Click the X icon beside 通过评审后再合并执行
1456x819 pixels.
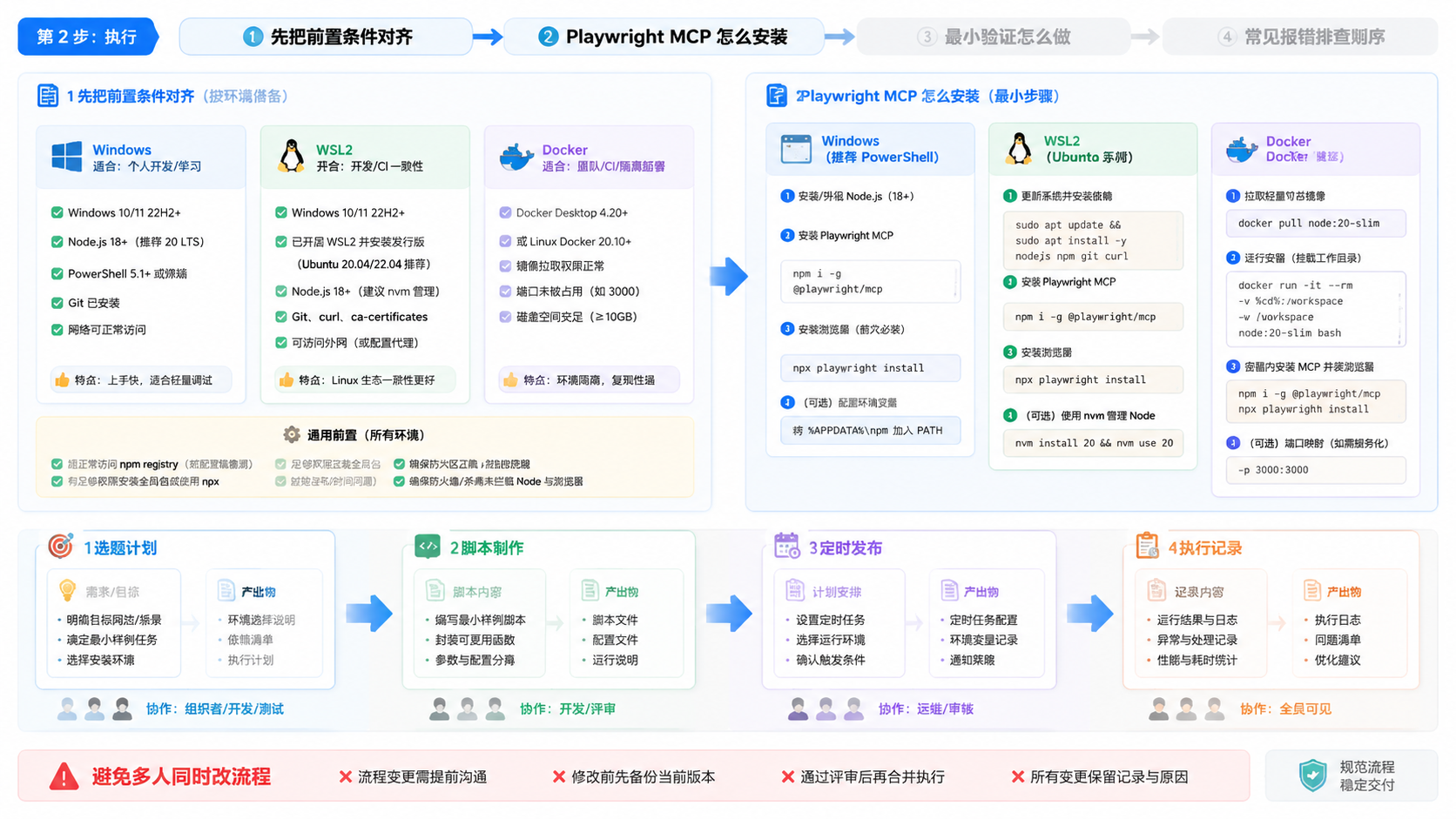coord(788,776)
